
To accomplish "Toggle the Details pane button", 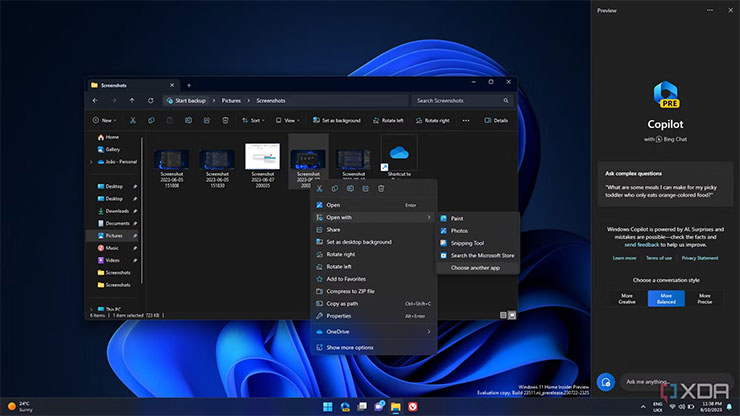I will 496,120.
